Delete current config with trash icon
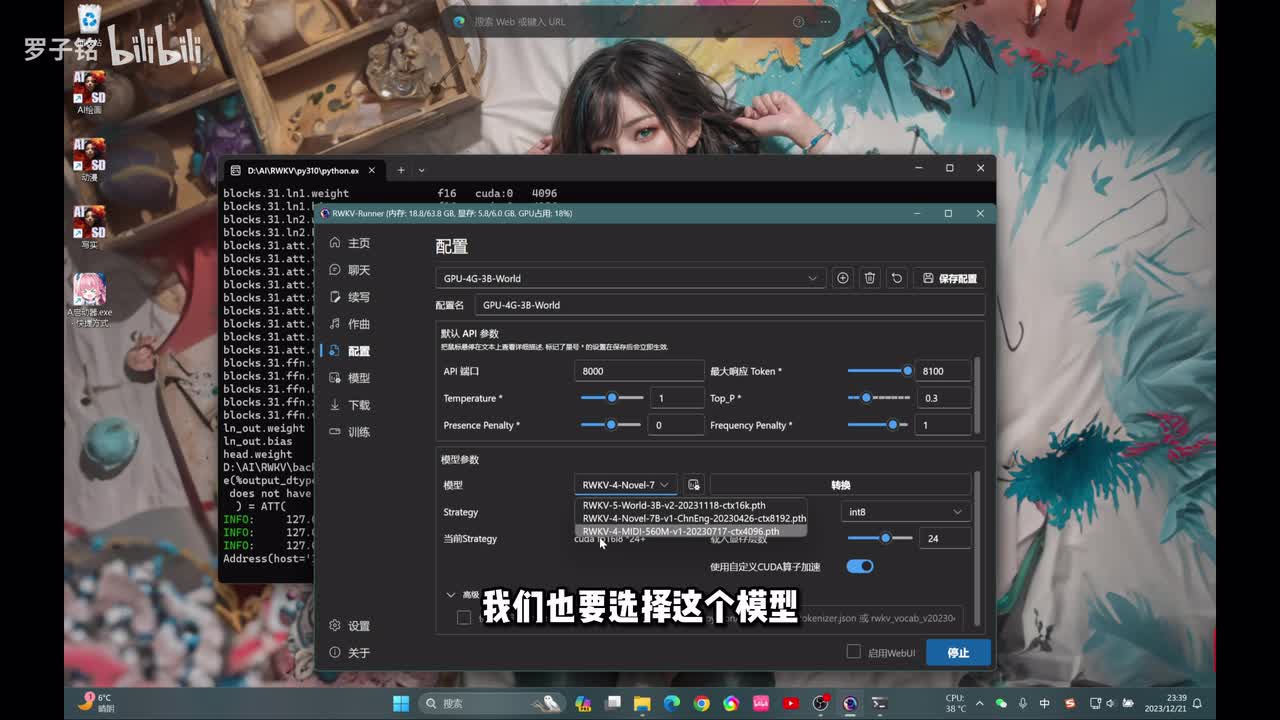The image size is (1280, 720). click(x=870, y=278)
